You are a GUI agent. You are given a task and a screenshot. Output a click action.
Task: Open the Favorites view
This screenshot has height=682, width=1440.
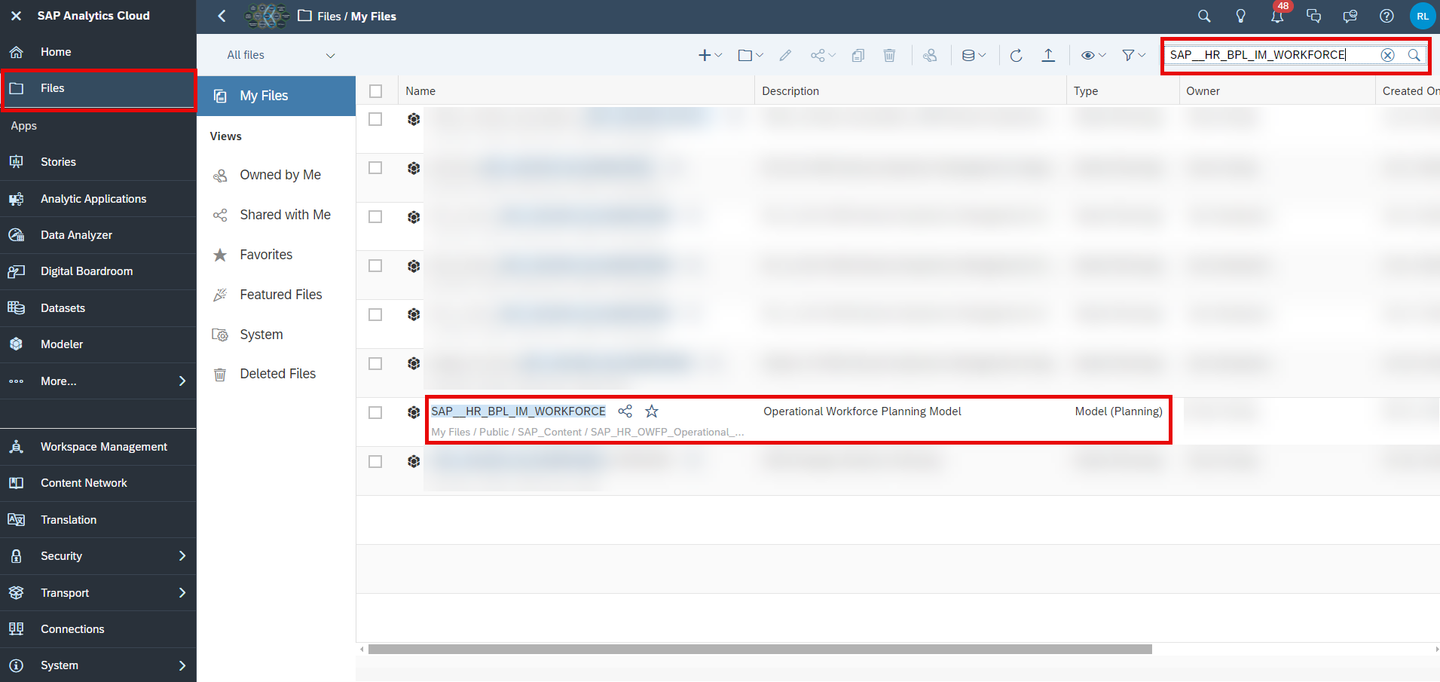click(277, 255)
